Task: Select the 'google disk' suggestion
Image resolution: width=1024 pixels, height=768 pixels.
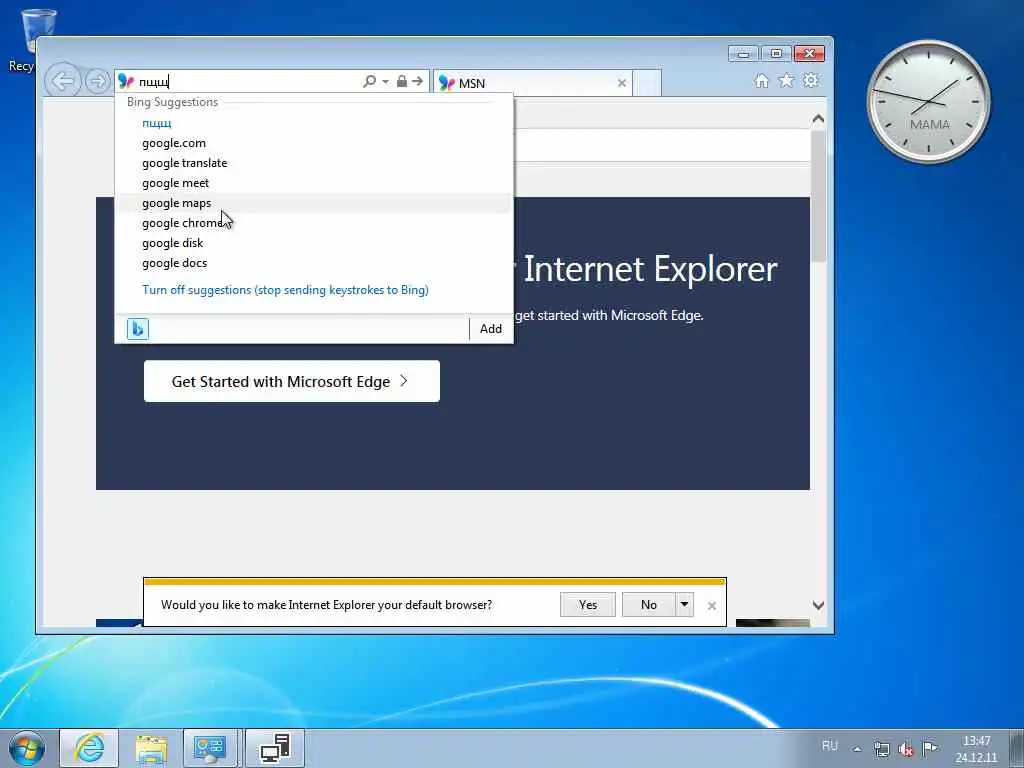Action: [313, 243]
